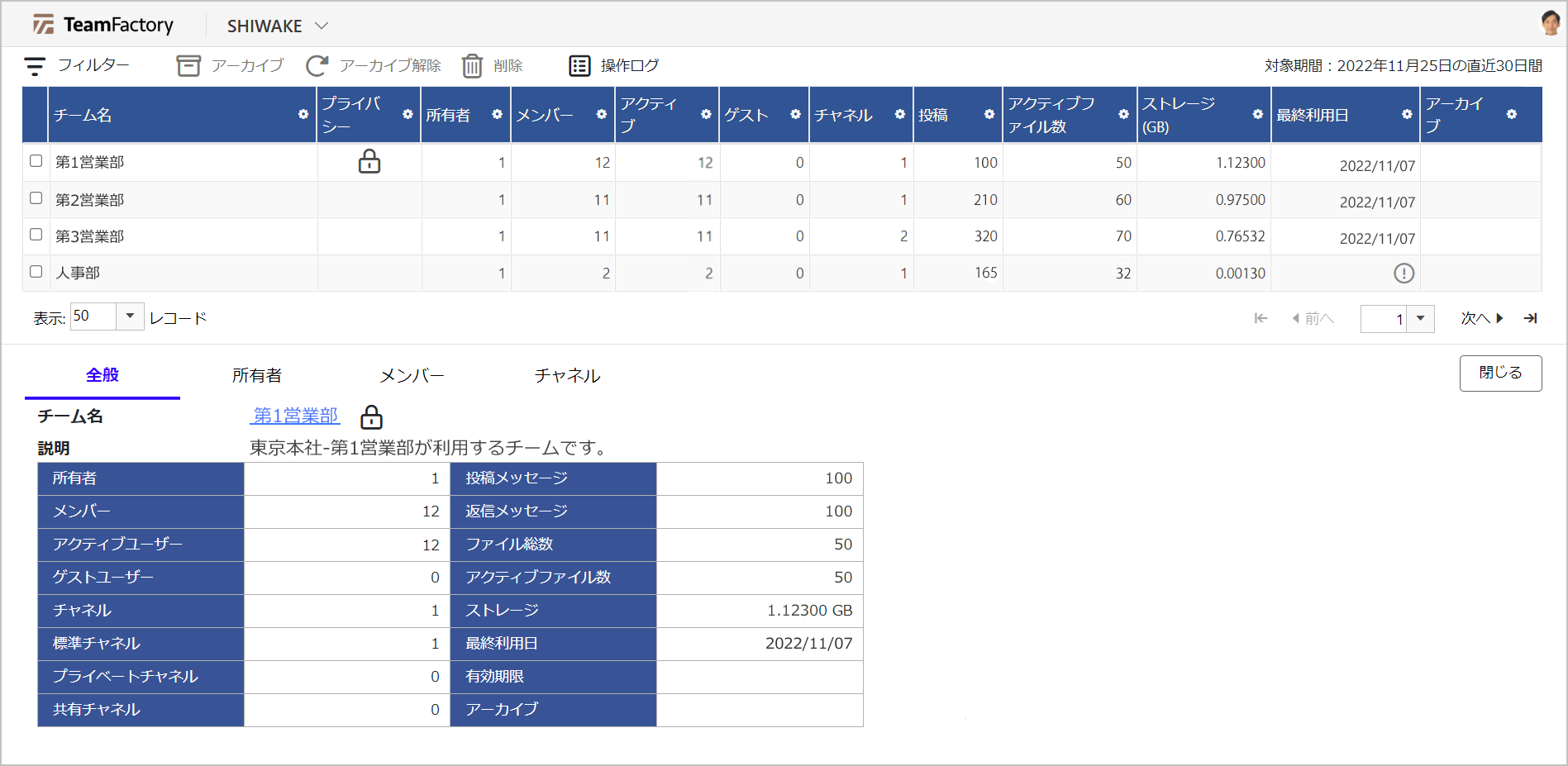Image resolution: width=1568 pixels, height=766 pixels.
Task: Switch to the 全般 tab
Action: 102,375
